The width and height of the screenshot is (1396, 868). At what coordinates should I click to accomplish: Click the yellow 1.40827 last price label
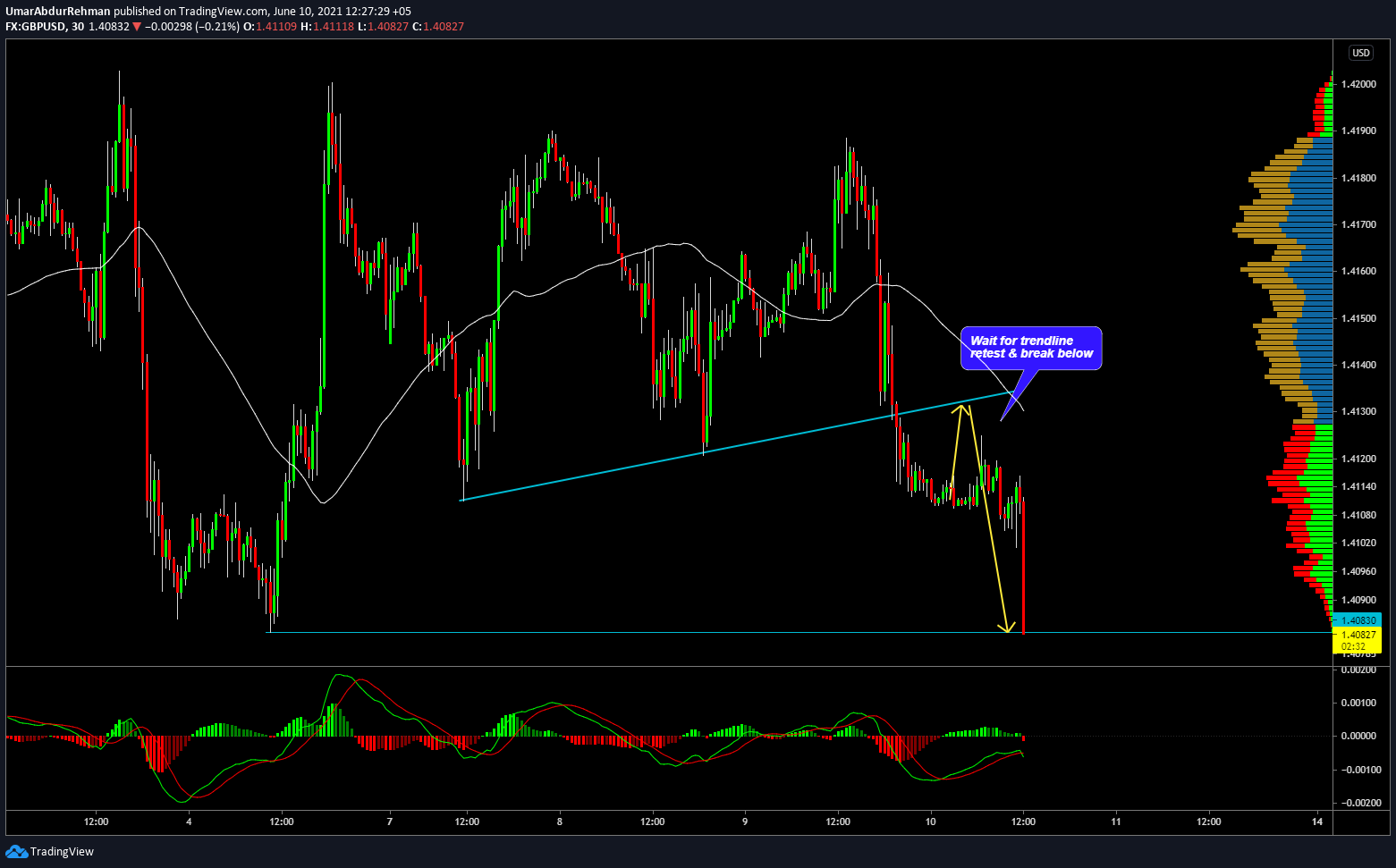[1358, 634]
